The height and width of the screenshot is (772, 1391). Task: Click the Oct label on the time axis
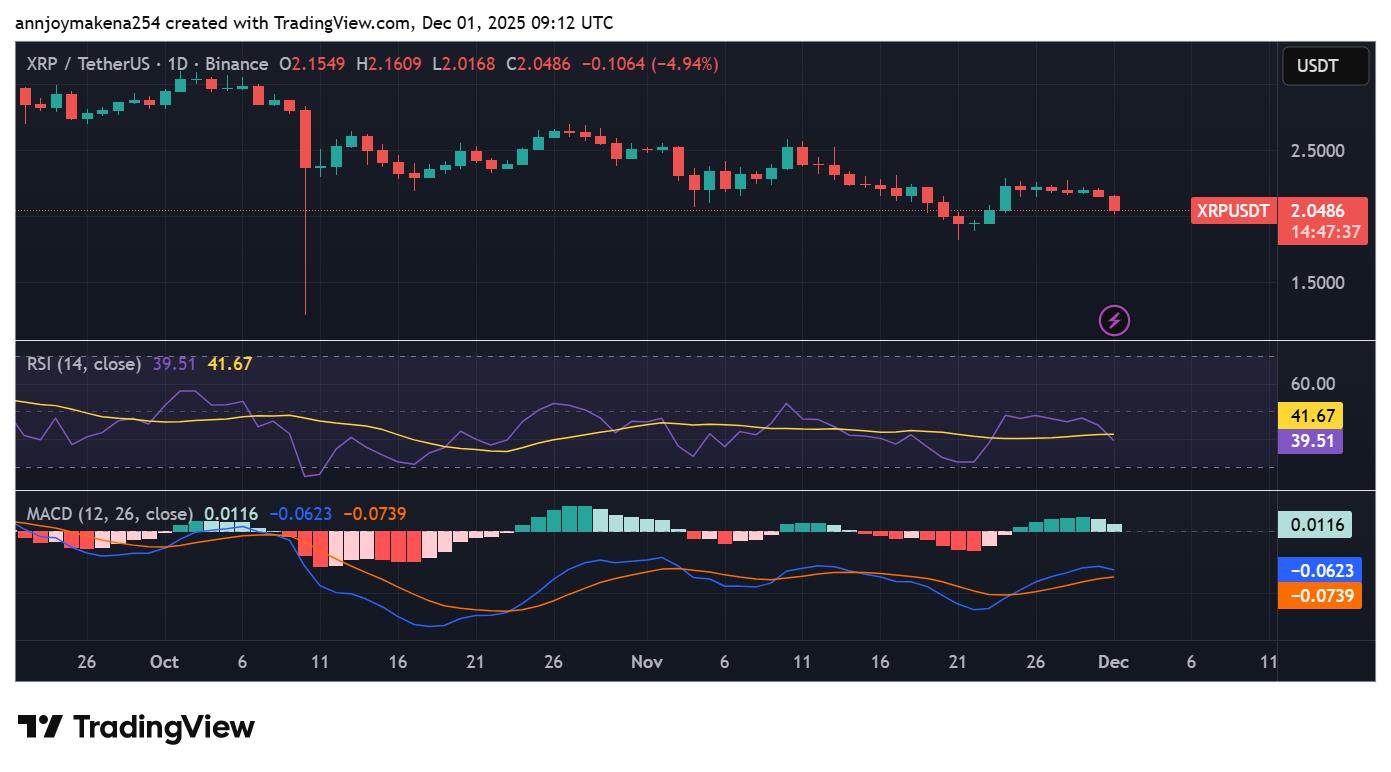pyautogui.click(x=164, y=662)
